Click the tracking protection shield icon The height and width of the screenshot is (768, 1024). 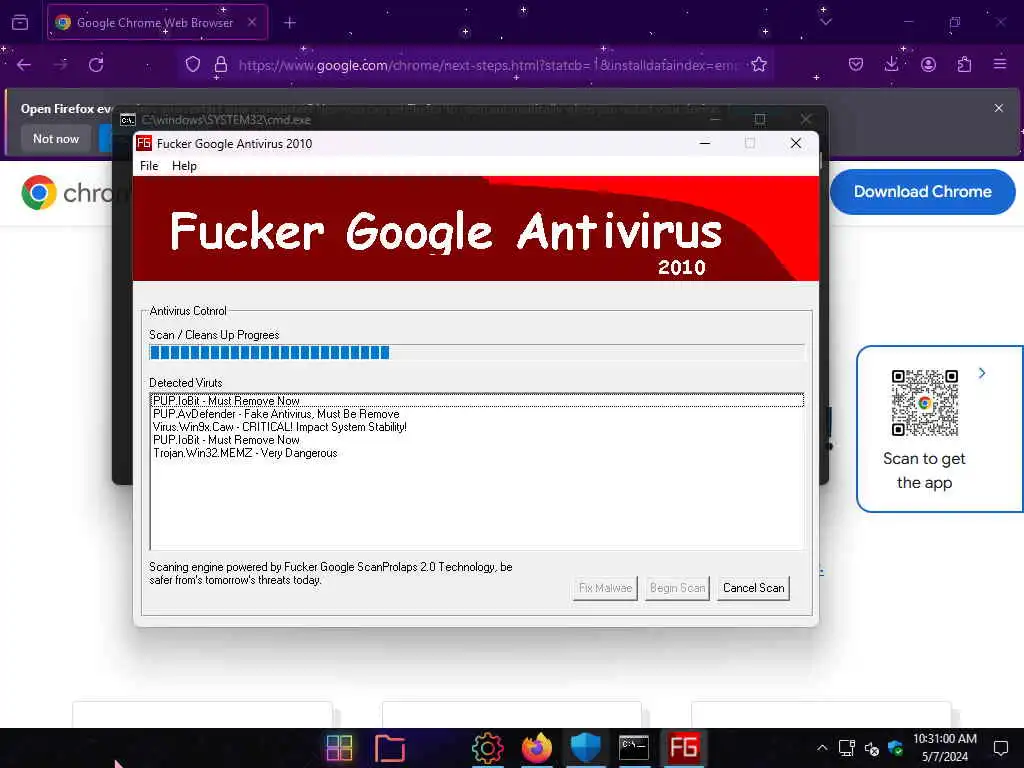click(193, 65)
